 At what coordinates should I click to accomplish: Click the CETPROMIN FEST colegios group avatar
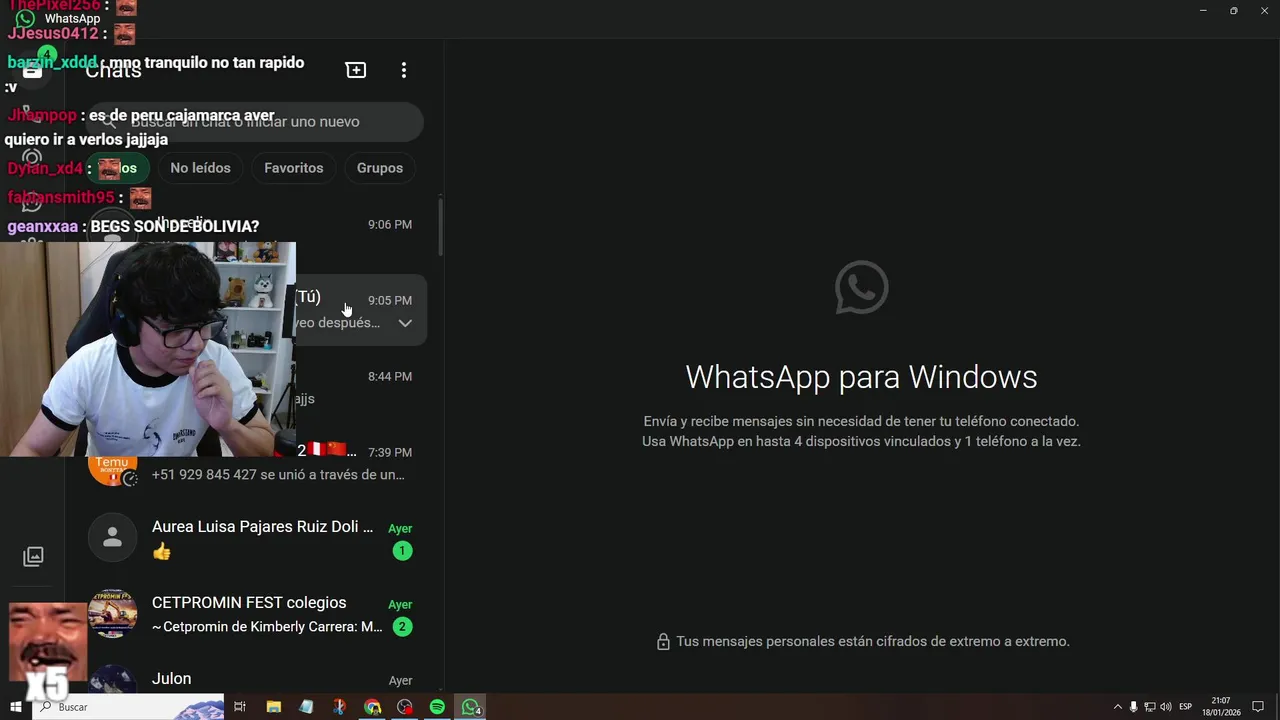click(x=112, y=614)
